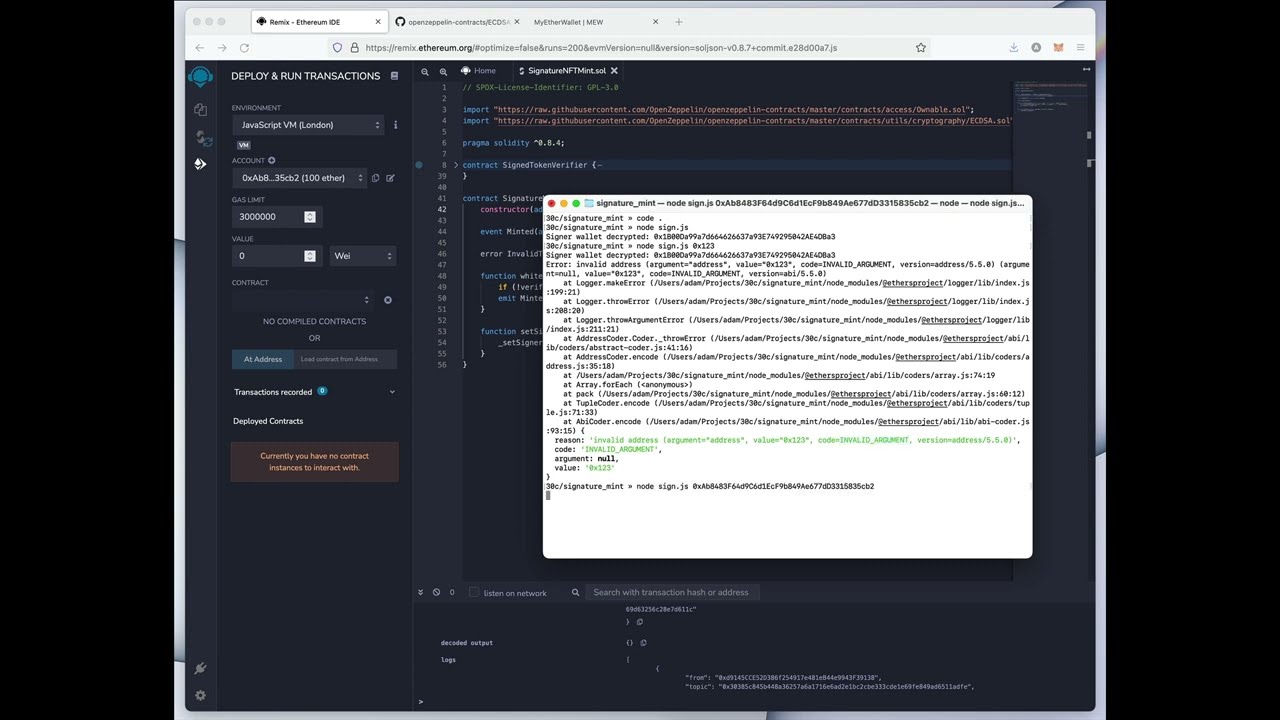Click the Deployed Contracts heading
Viewport: 1280px width, 720px height.
(268, 421)
